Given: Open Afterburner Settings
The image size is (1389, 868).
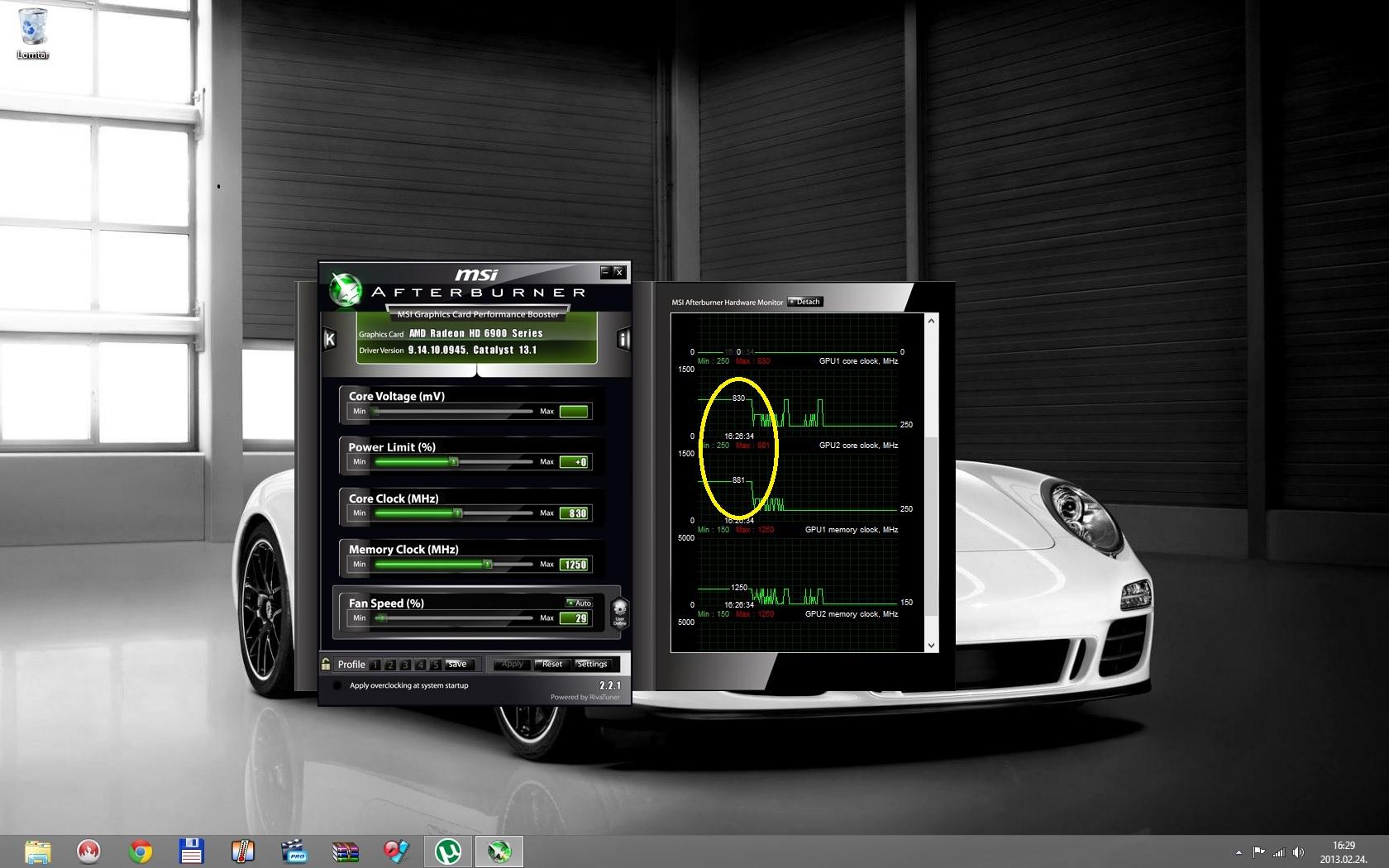Looking at the screenshot, I should click(592, 664).
